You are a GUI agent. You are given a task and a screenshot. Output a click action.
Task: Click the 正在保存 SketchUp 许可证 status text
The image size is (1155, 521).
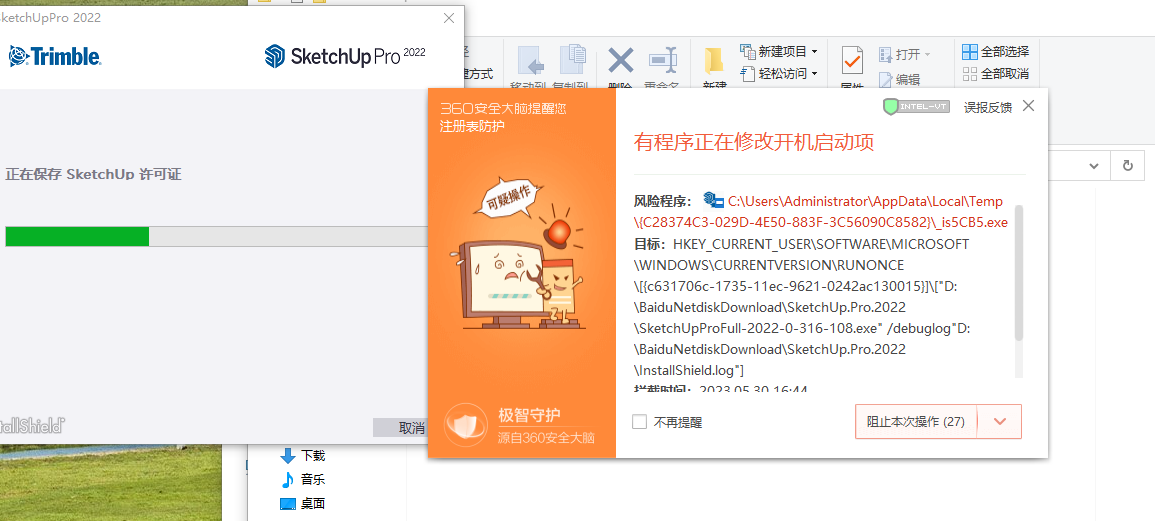click(93, 175)
